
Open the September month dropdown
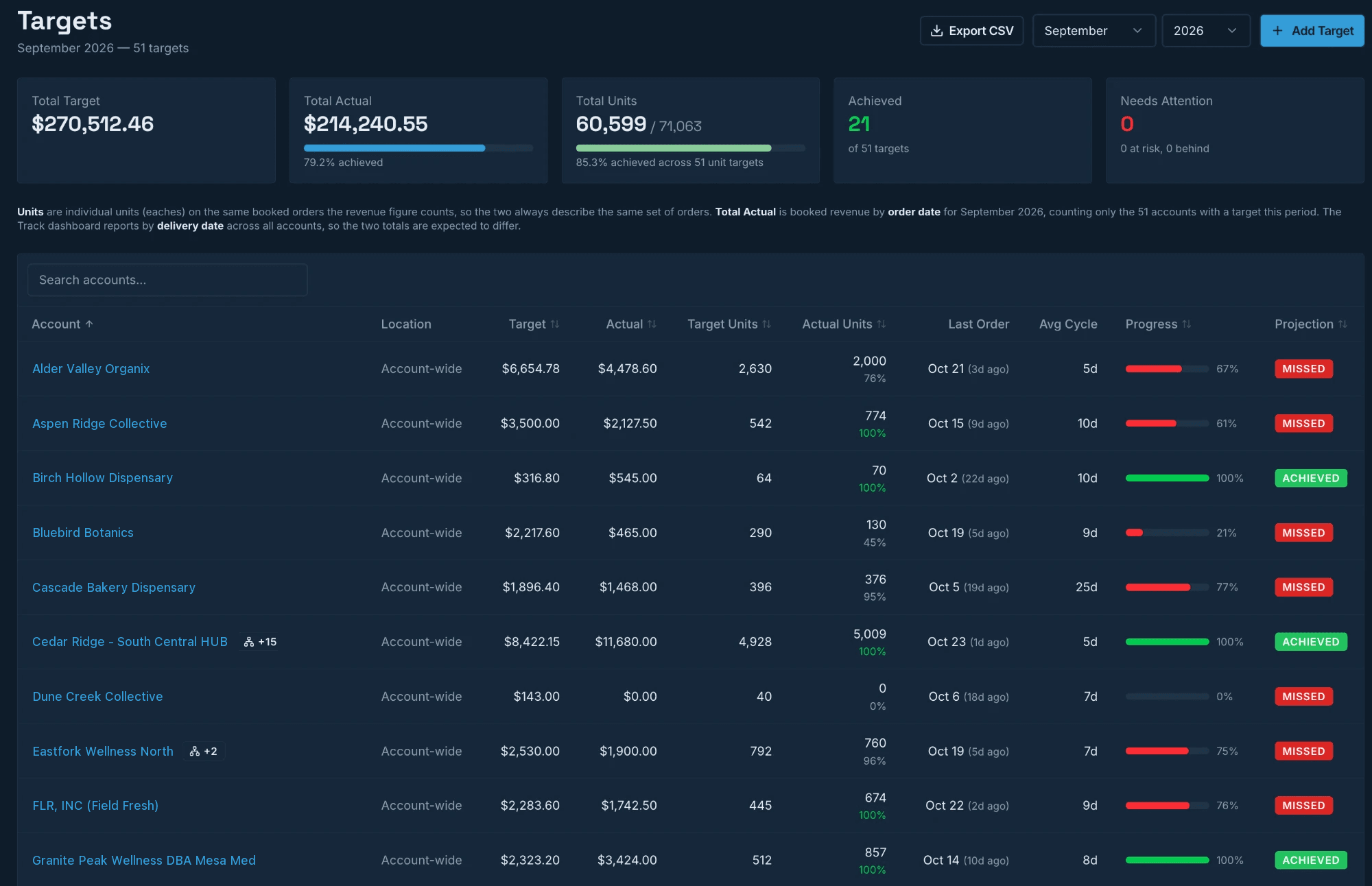coord(1093,31)
